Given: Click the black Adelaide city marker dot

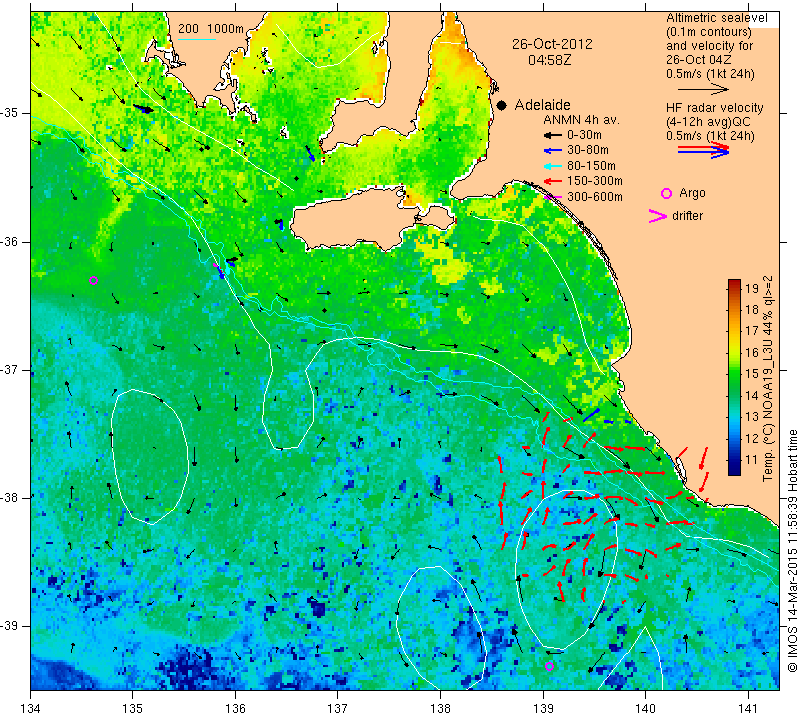Looking at the screenshot, I should point(502,105).
